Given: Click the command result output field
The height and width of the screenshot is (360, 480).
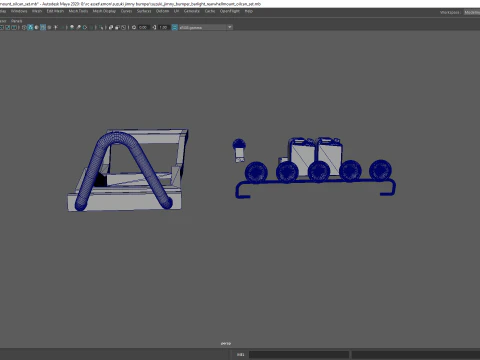Looking at the screenshot, I should click(416, 354).
